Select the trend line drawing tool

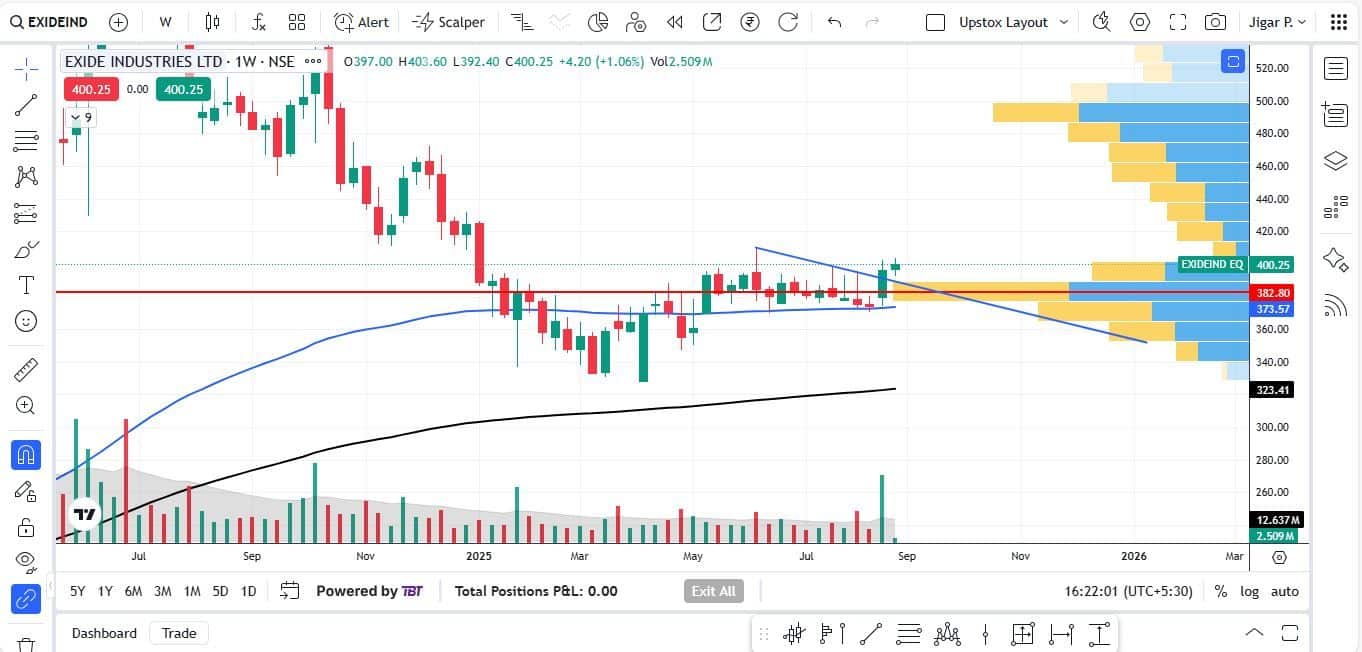pos(27,104)
